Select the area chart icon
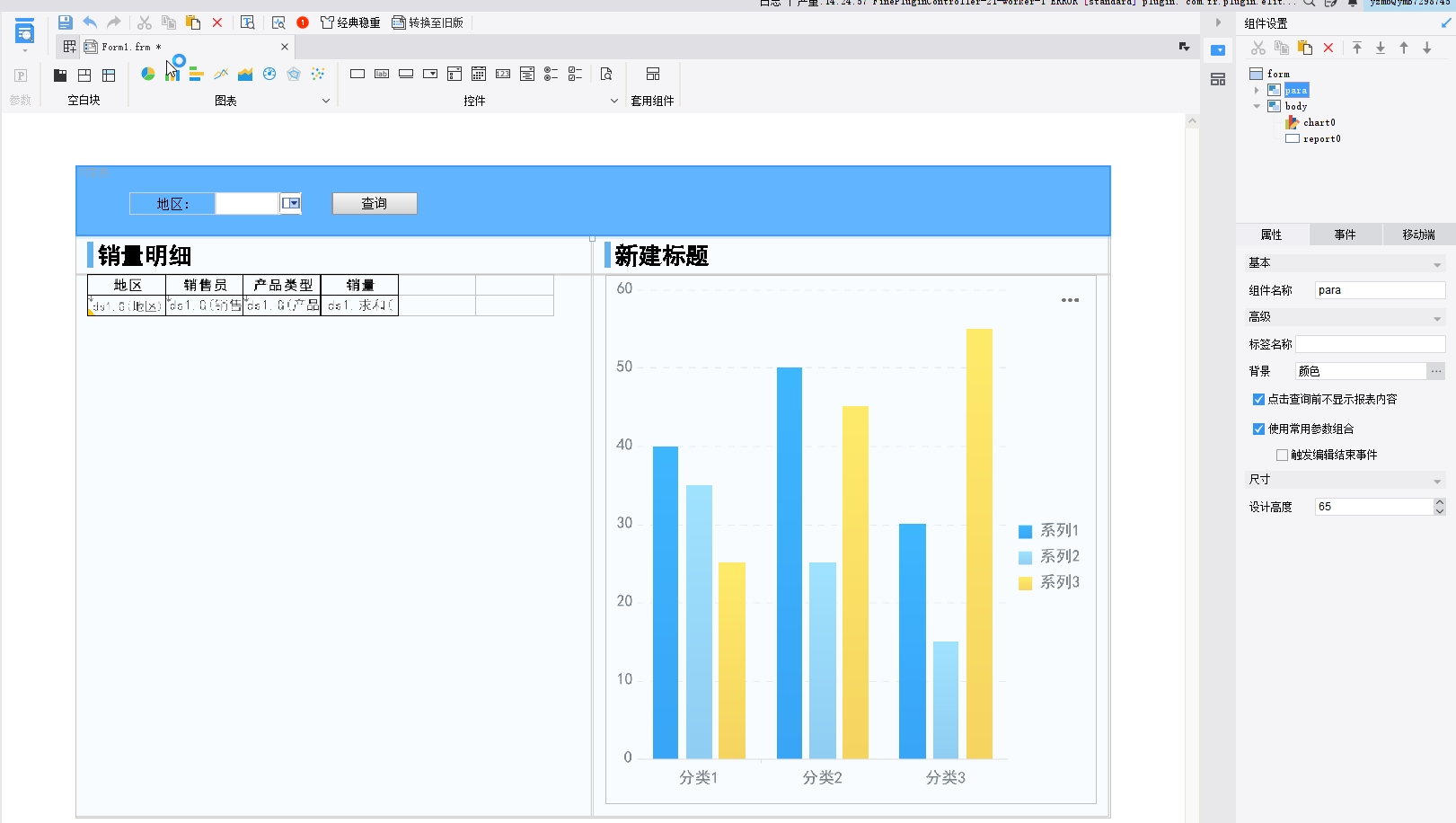This screenshot has width=1456, height=823. coord(245,75)
